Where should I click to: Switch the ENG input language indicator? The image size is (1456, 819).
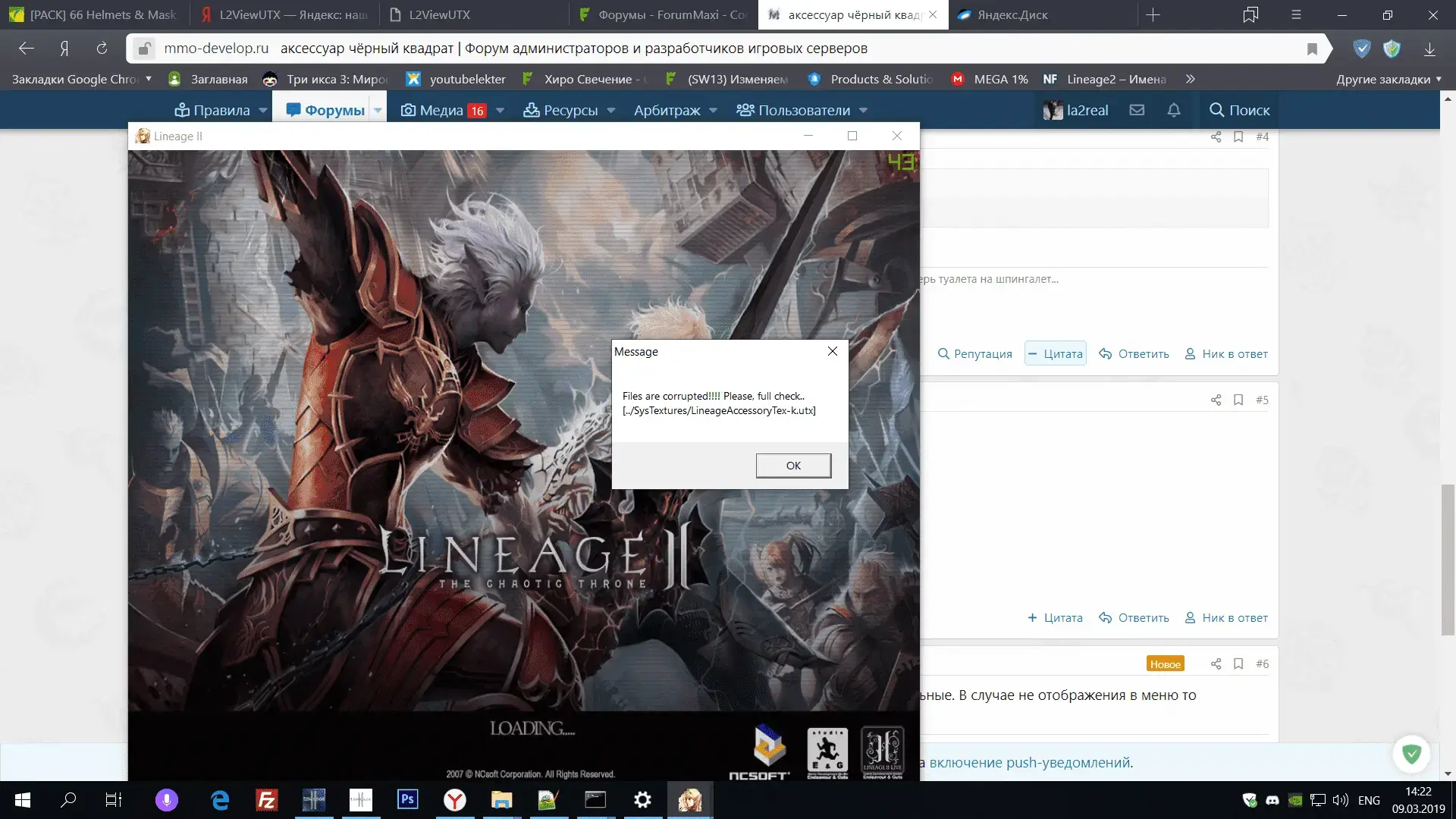coord(1369,800)
